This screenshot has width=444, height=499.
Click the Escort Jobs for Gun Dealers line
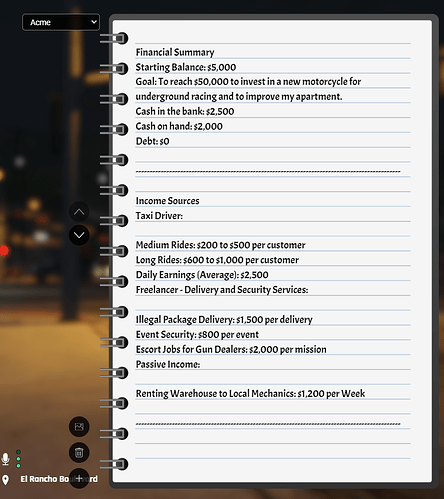(x=231, y=349)
